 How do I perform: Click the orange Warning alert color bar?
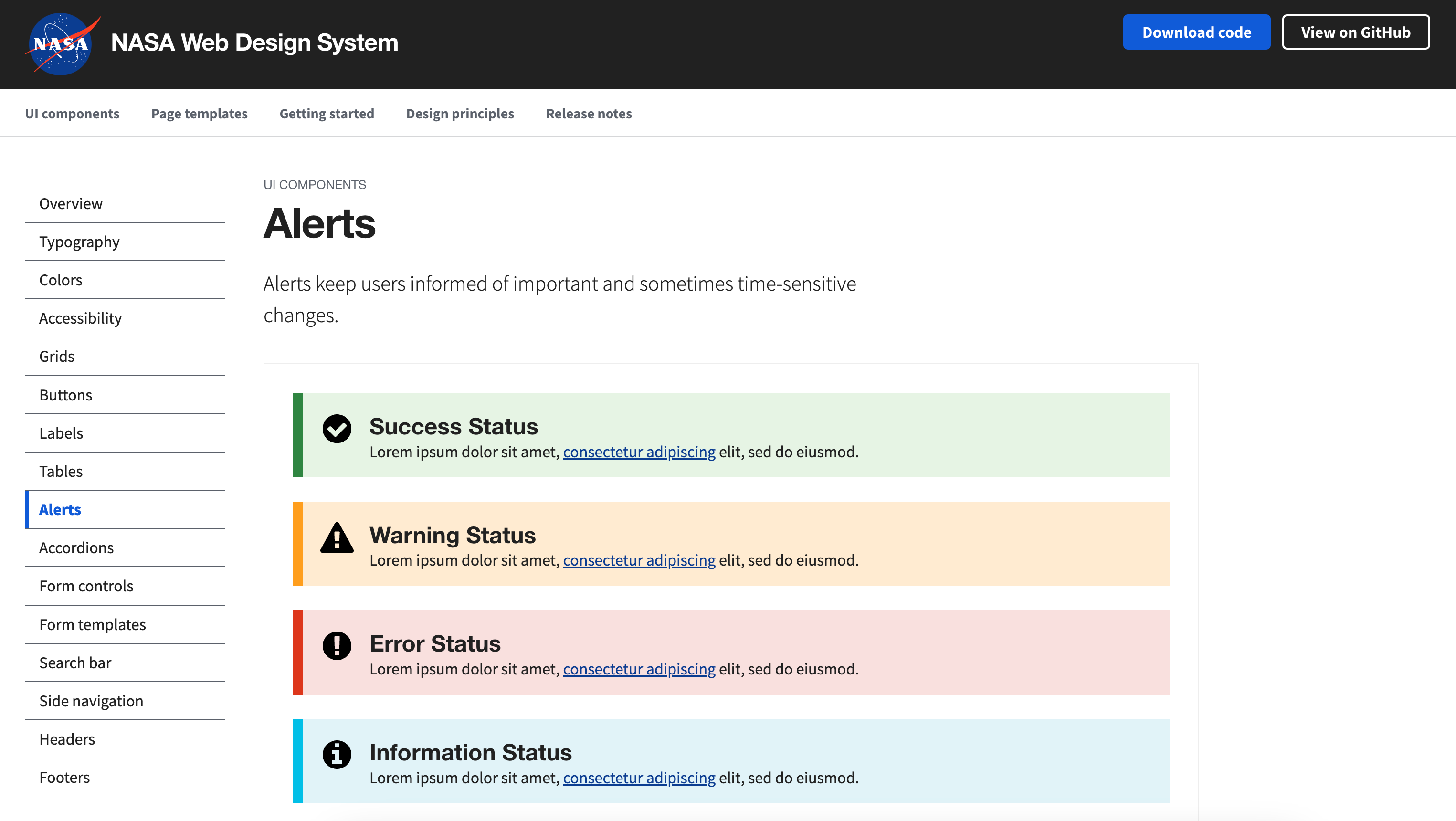[297, 544]
